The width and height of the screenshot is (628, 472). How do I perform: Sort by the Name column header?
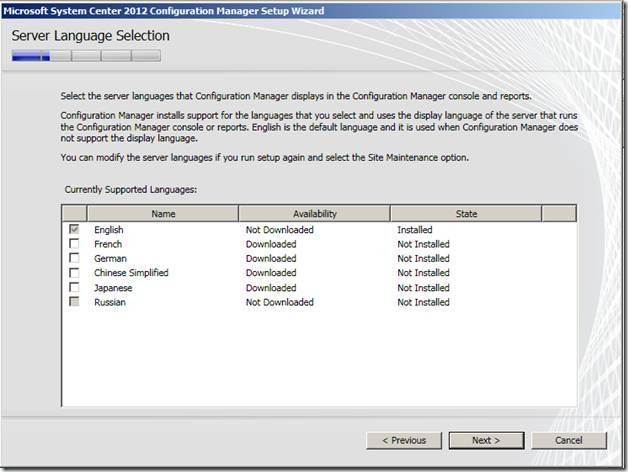tap(162, 214)
